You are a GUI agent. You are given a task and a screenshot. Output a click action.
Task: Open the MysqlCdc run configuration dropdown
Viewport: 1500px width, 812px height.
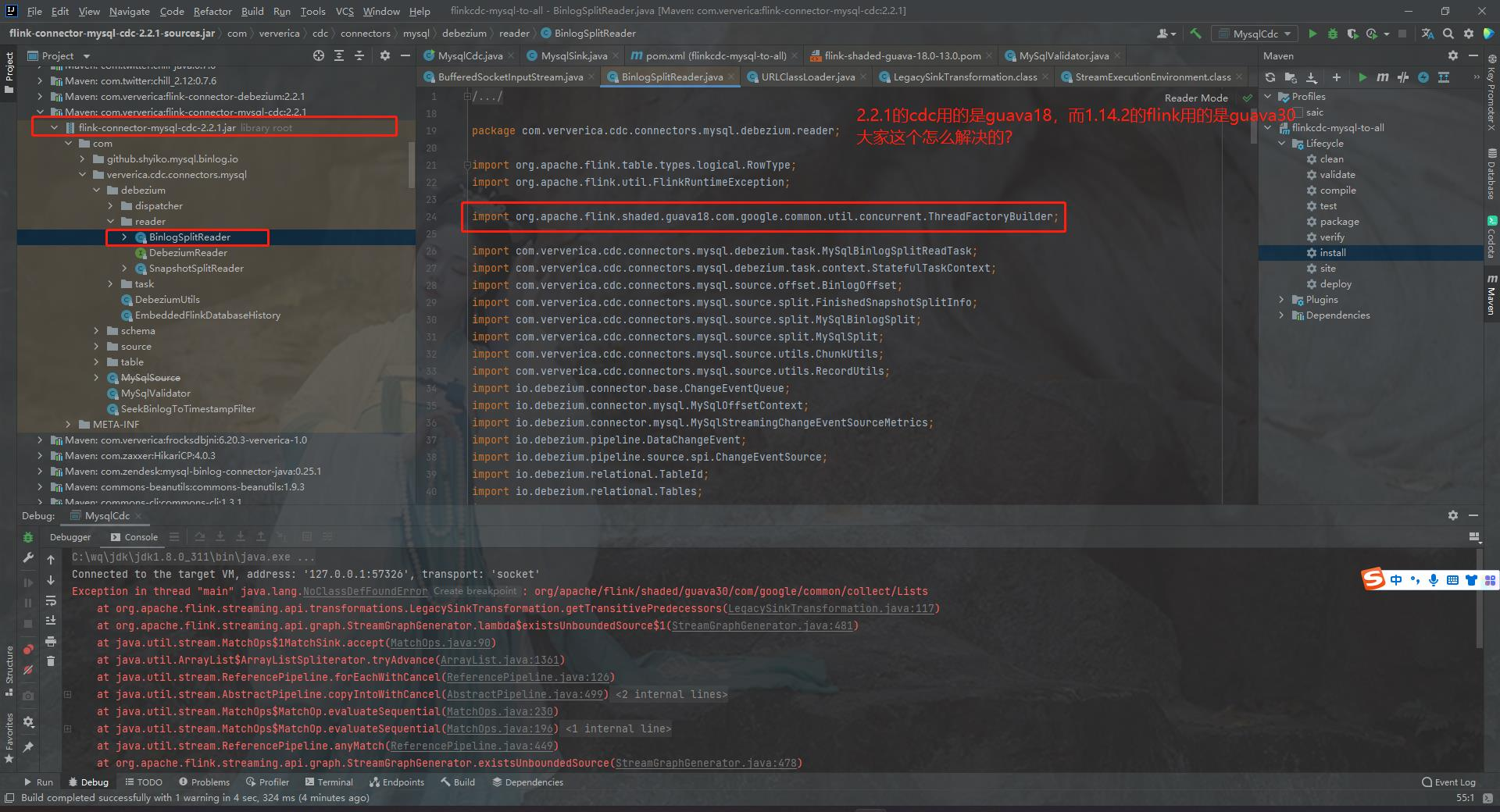(1256, 34)
